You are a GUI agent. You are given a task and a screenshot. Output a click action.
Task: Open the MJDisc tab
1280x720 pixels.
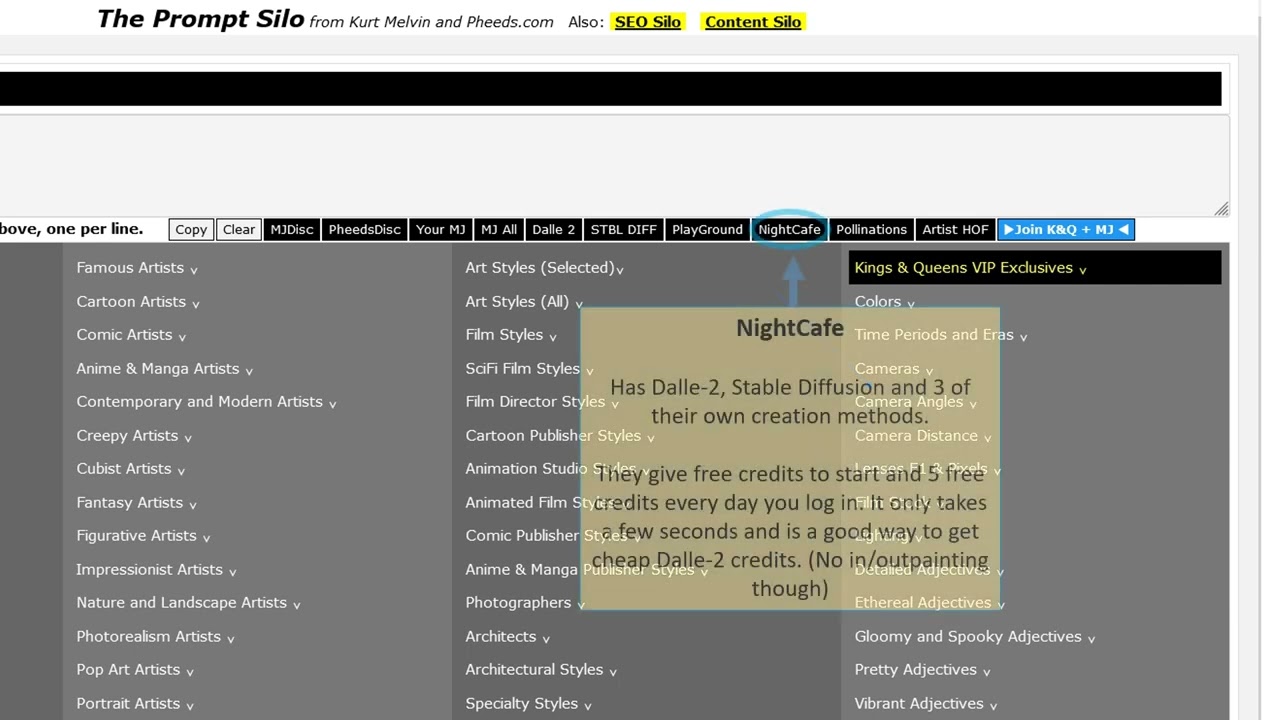(292, 230)
